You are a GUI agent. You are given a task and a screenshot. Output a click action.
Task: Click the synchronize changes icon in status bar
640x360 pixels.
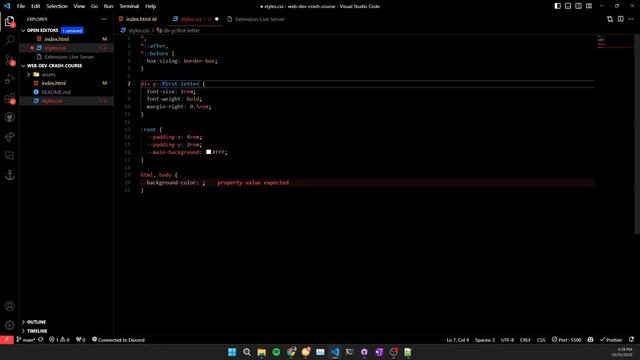click(x=40, y=340)
